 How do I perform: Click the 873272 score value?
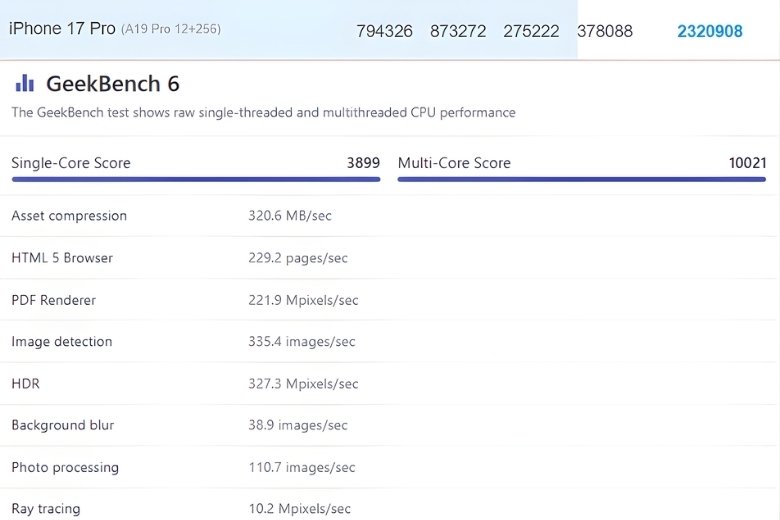(458, 31)
